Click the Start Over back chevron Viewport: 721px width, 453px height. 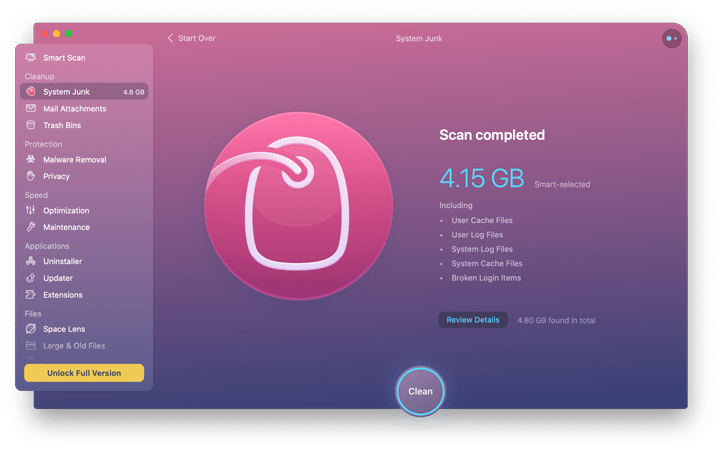click(170, 38)
